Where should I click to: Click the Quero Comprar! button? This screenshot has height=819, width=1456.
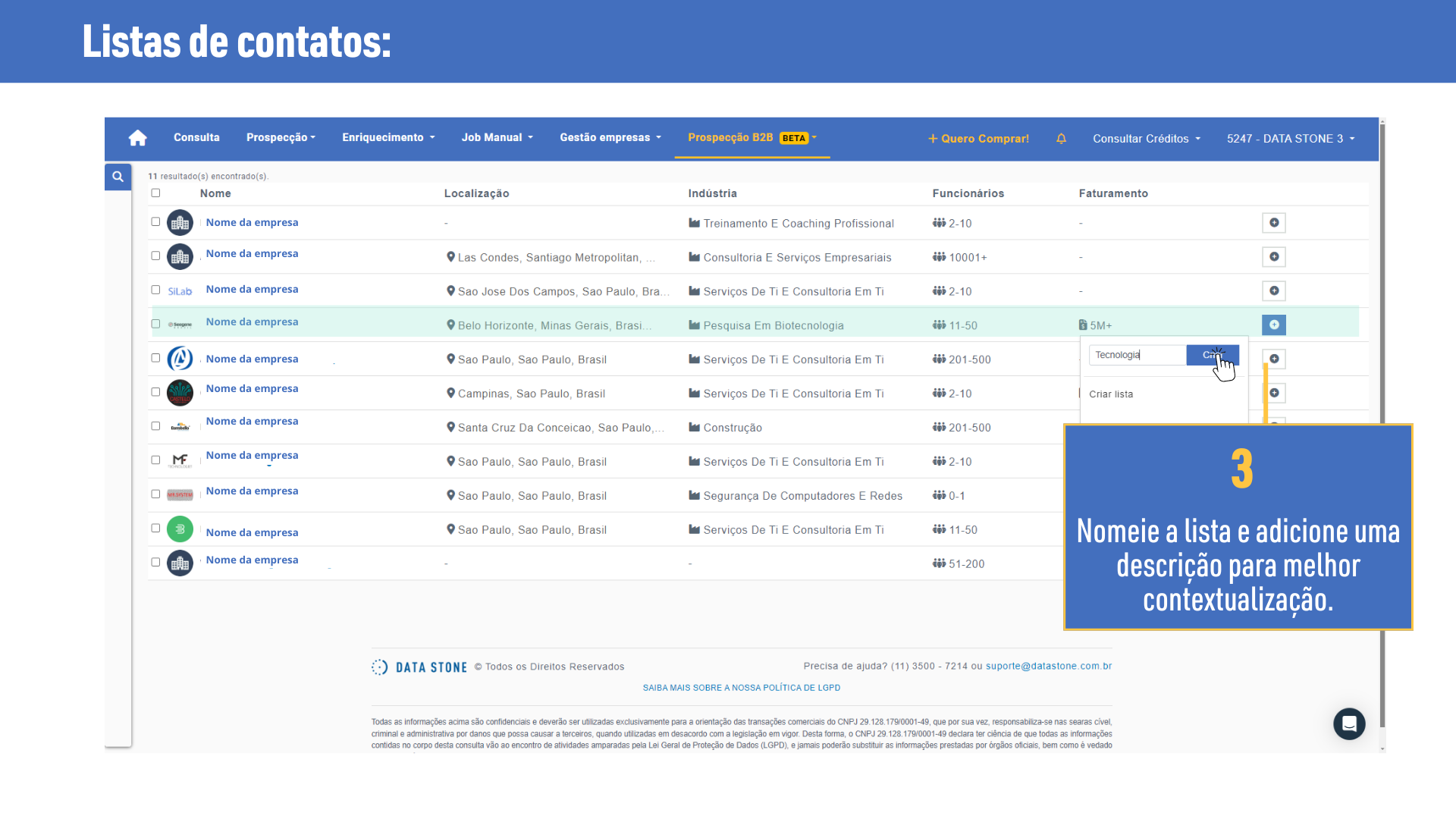[x=978, y=139]
